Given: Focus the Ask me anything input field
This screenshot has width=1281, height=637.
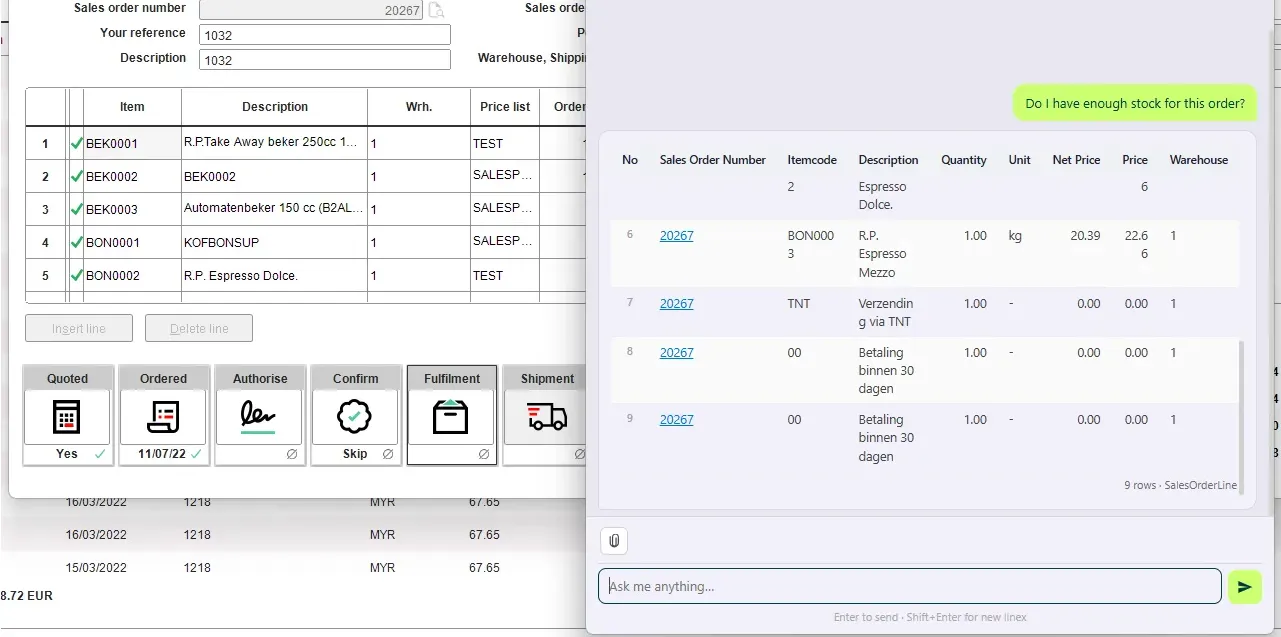Looking at the screenshot, I should coord(910,586).
